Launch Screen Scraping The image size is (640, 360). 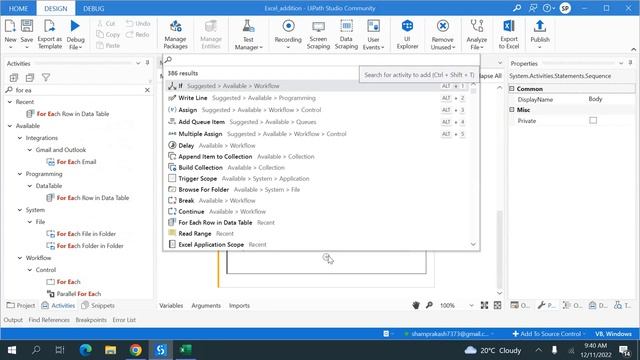tap(318, 34)
